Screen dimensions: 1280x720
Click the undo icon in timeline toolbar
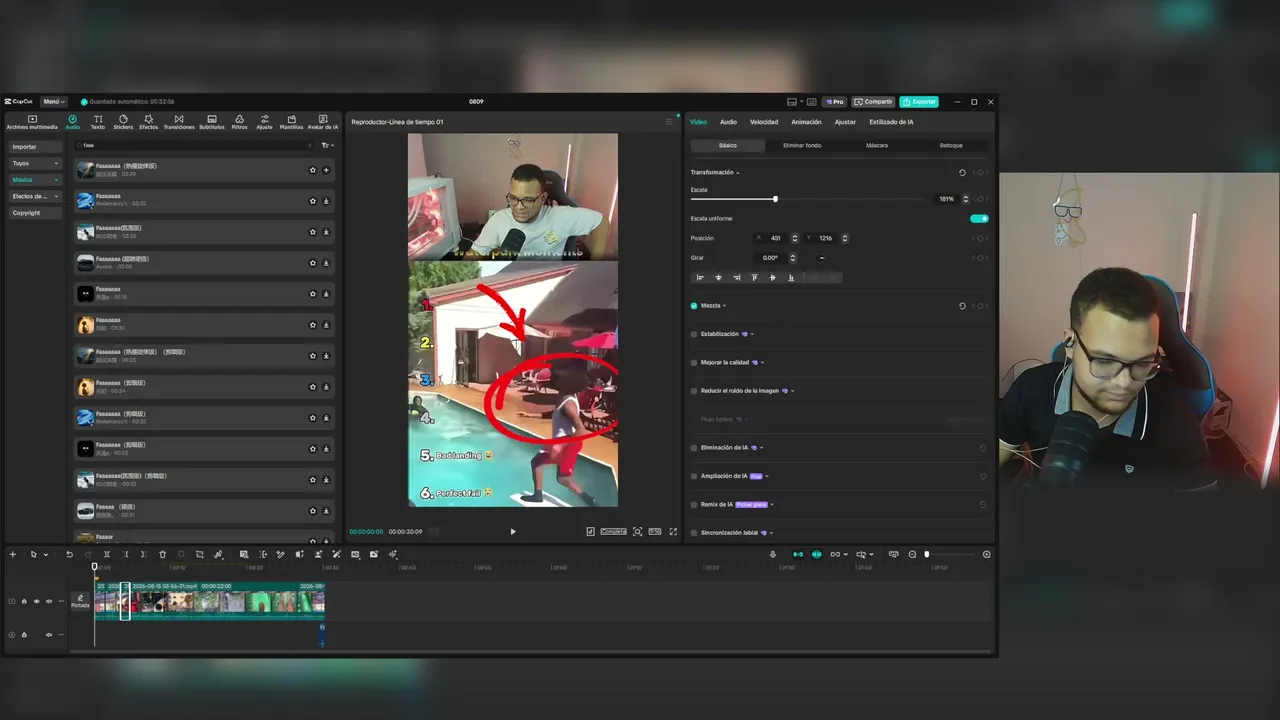click(x=69, y=554)
